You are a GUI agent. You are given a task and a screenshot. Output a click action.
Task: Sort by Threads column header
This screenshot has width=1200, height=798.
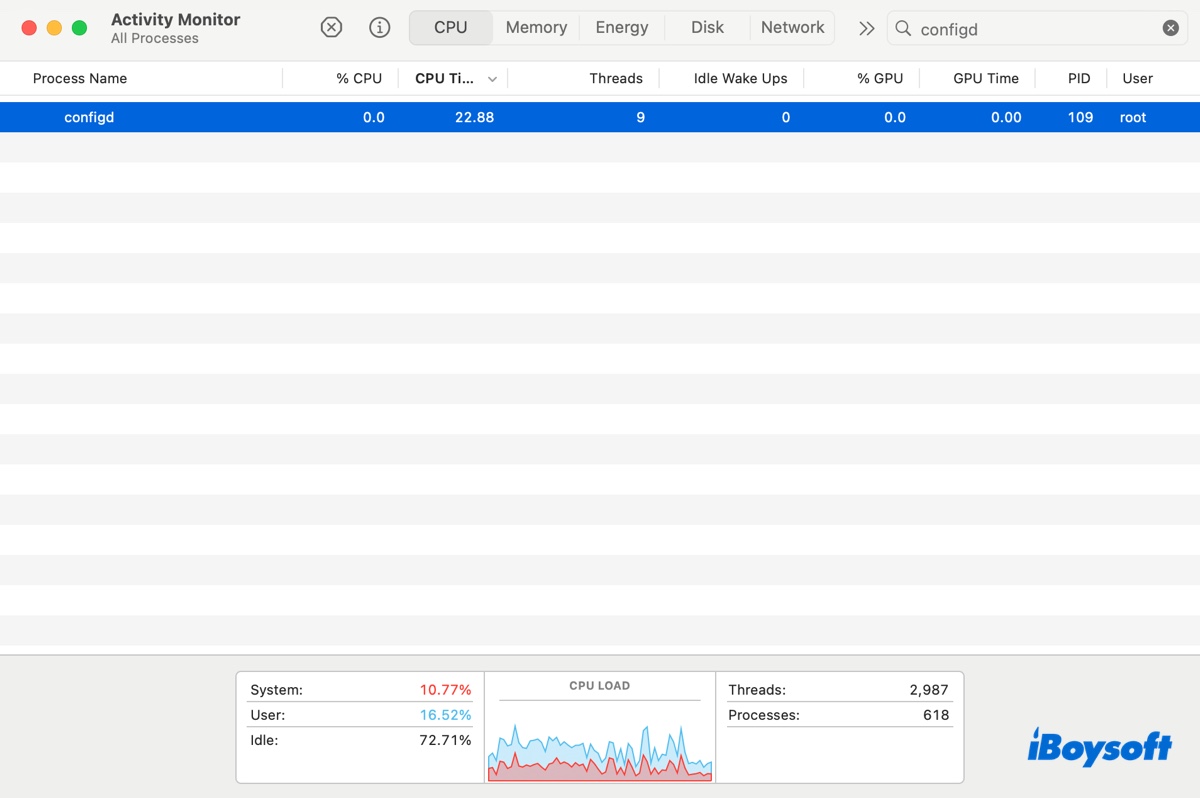(616, 78)
